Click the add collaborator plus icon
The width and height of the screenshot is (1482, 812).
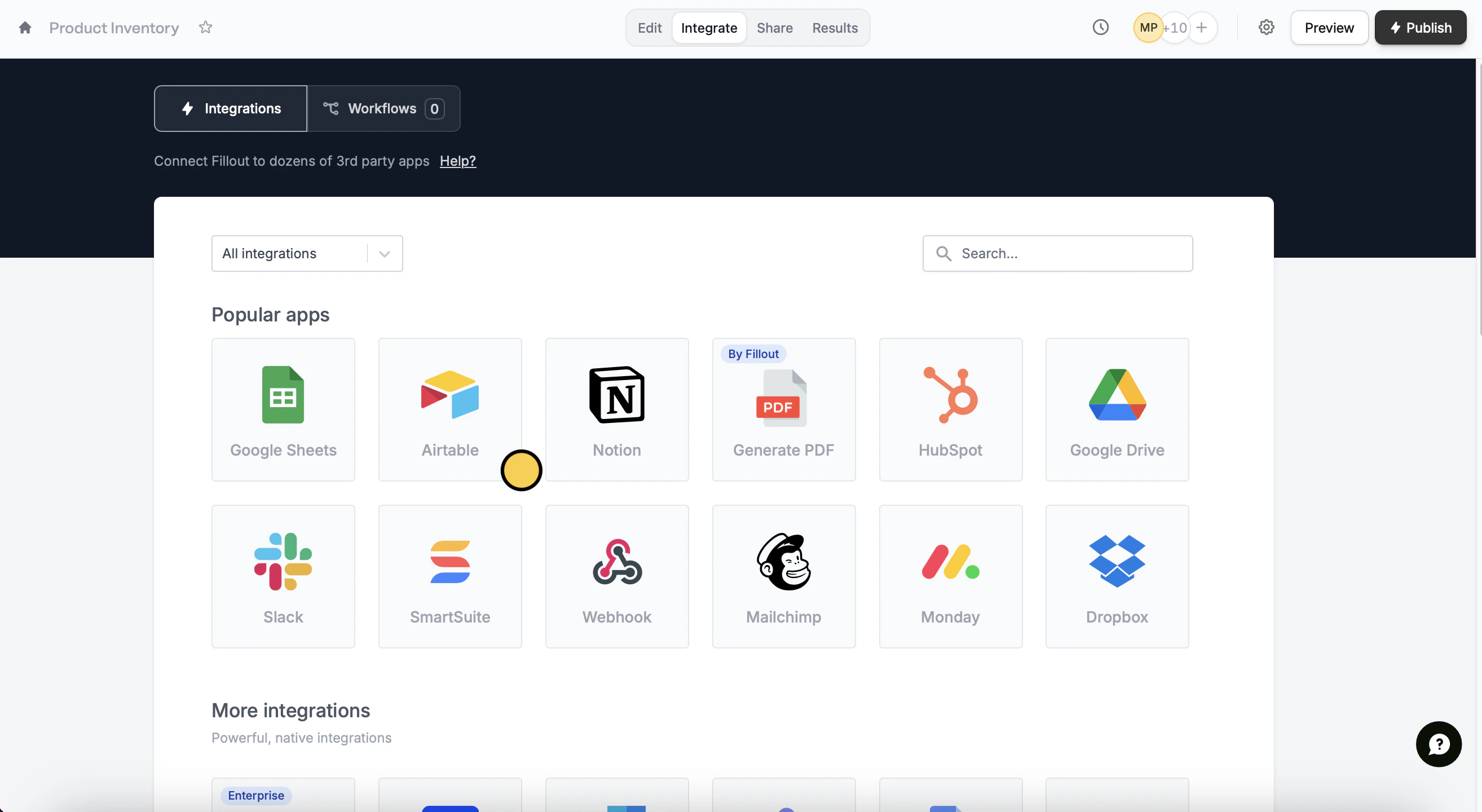[x=1201, y=28]
